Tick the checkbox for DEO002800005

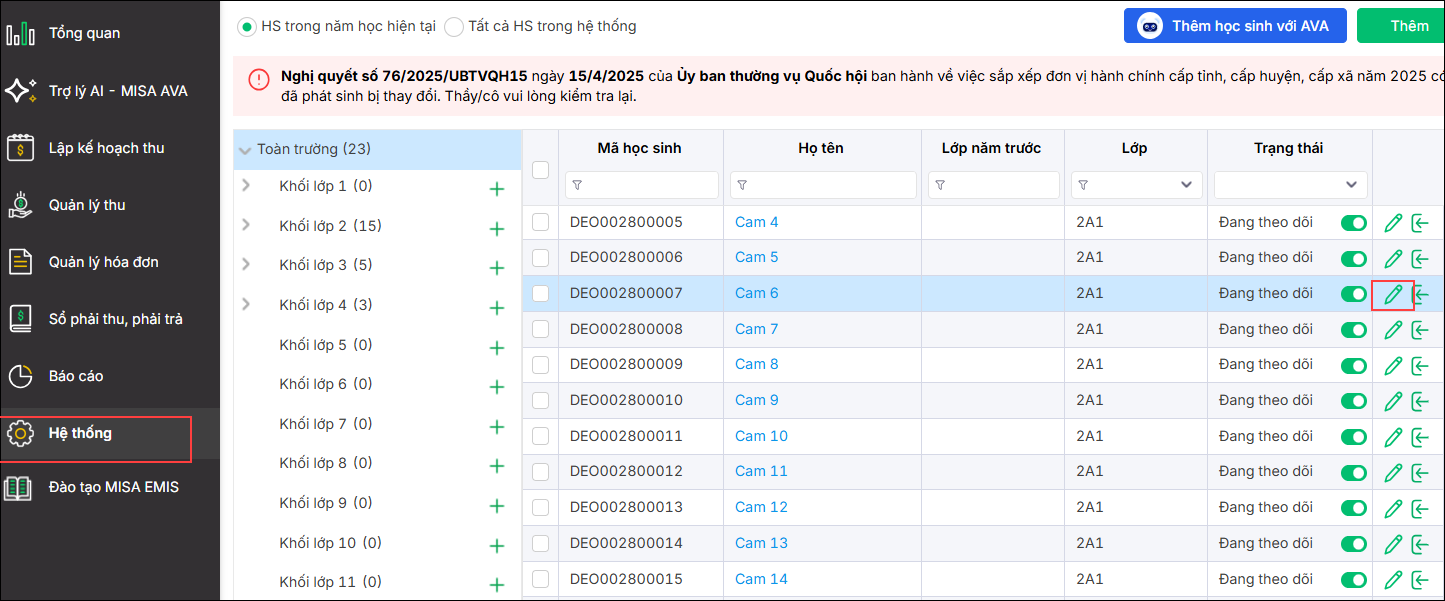(541, 222)
